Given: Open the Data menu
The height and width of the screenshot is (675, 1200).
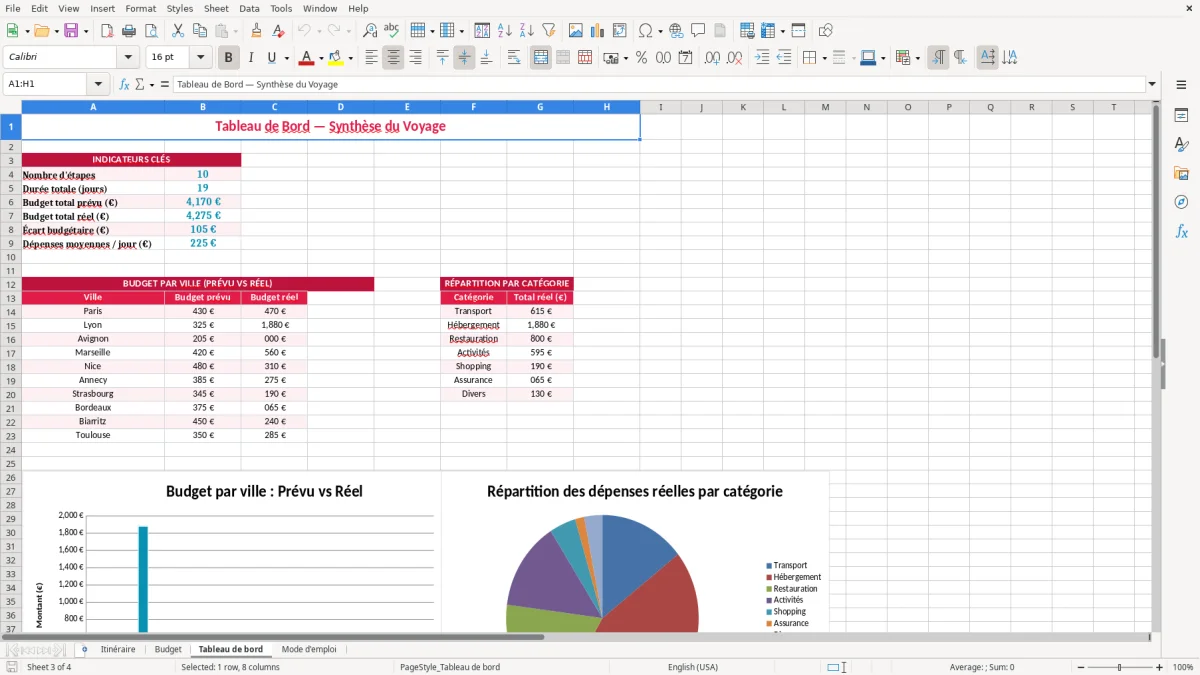Looking at the screenshot, I should [x=249, y=8].
